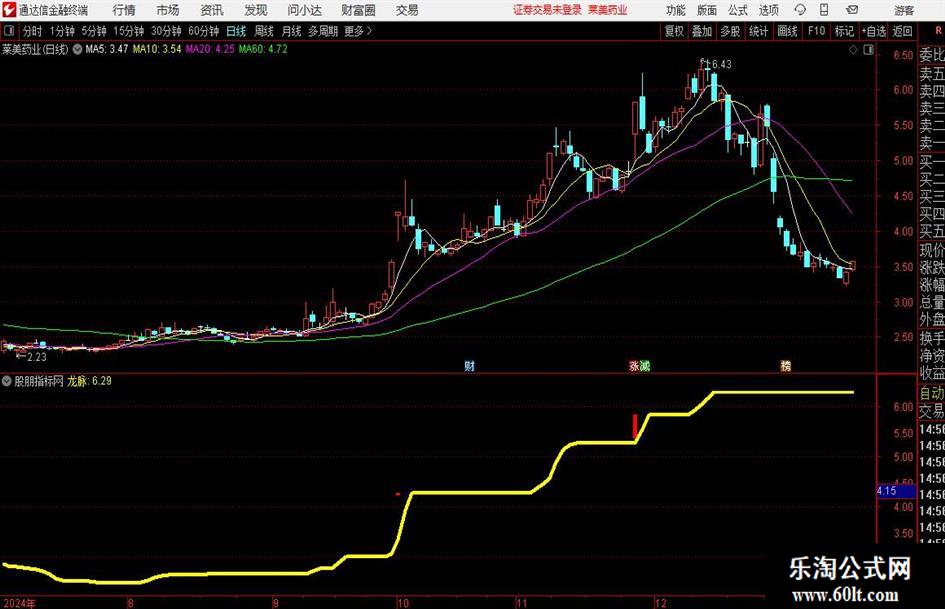Click the MA60: 4.72 indicator label
The height and width of the screenshot is (609, 945).
pos(263,49)
